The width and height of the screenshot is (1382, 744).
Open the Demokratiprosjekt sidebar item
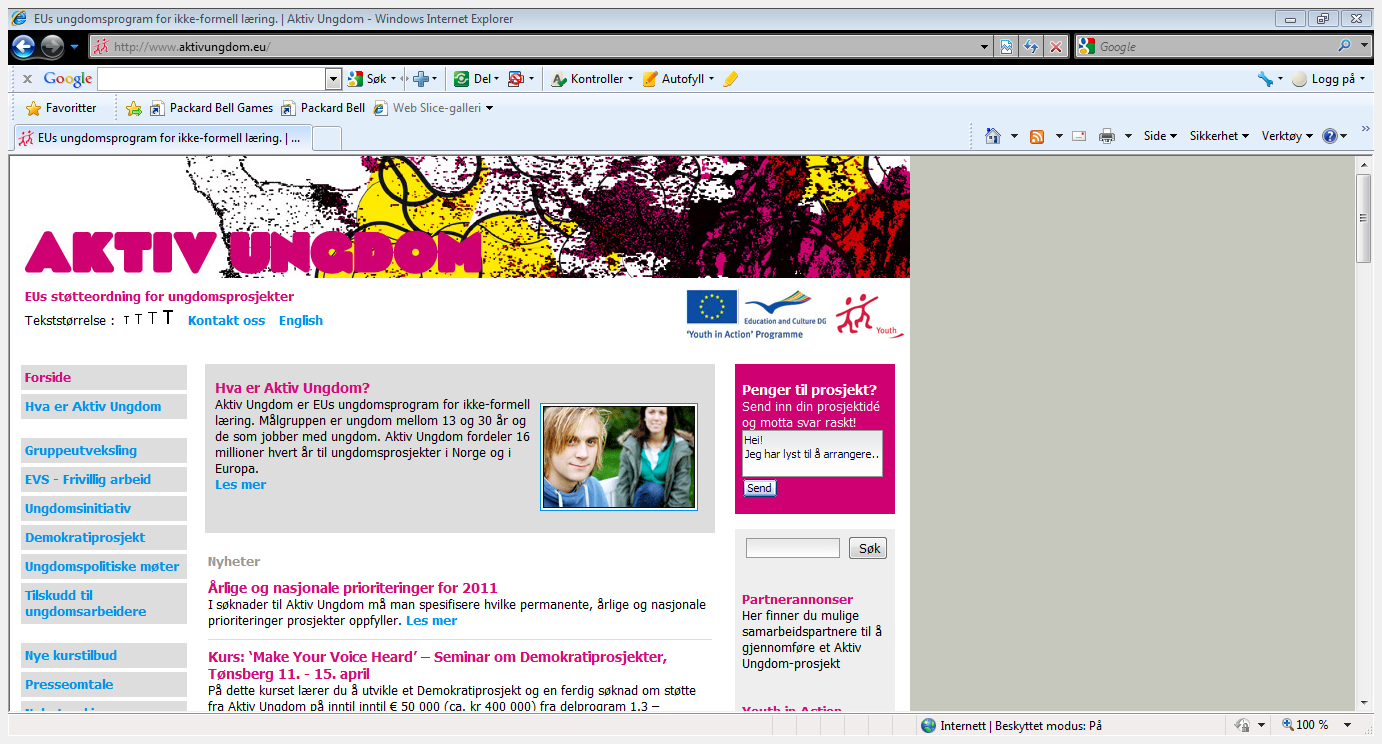point(104,537)
